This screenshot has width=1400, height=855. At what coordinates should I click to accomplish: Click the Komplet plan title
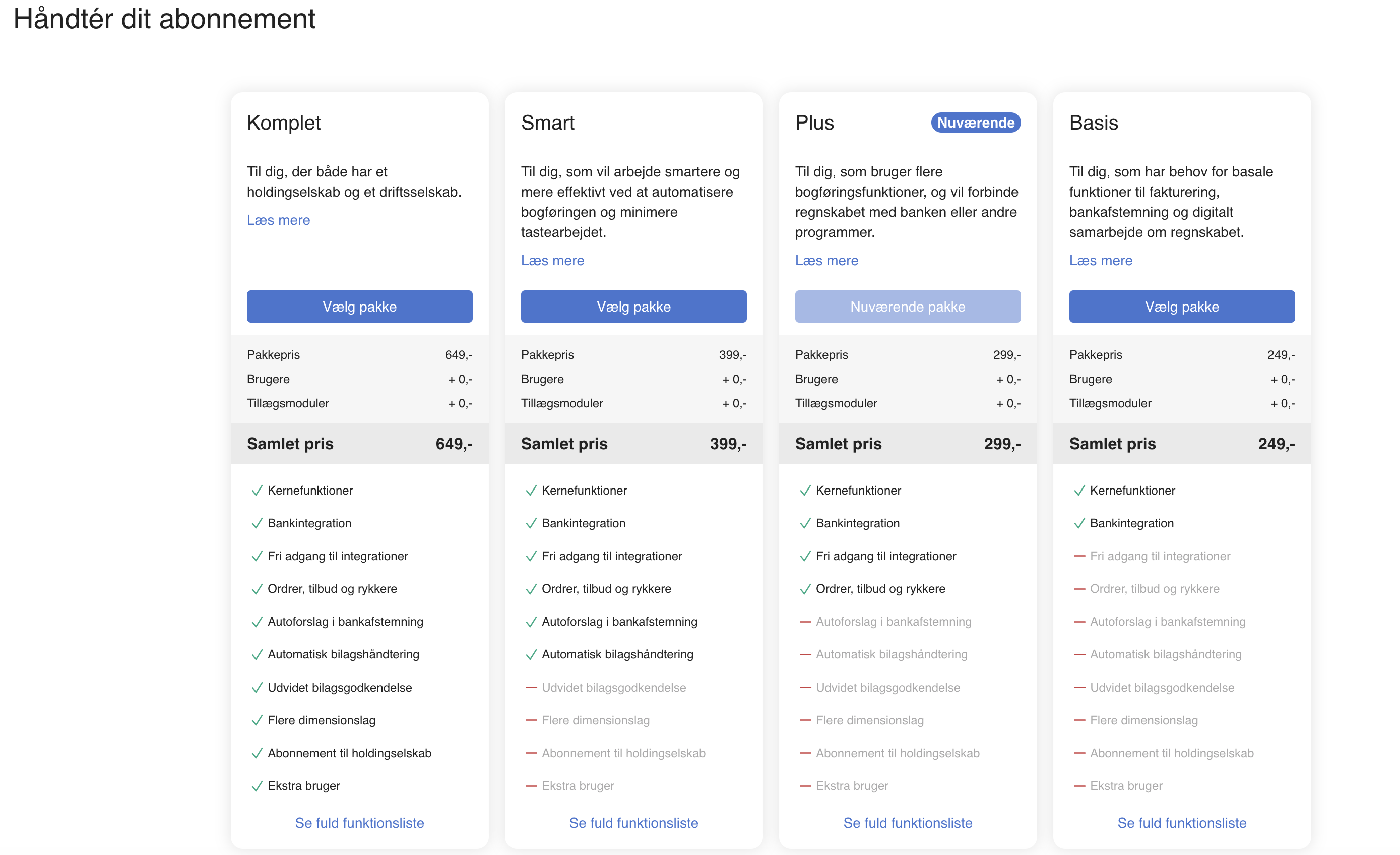pyautogui.click(x=284, y=123)
